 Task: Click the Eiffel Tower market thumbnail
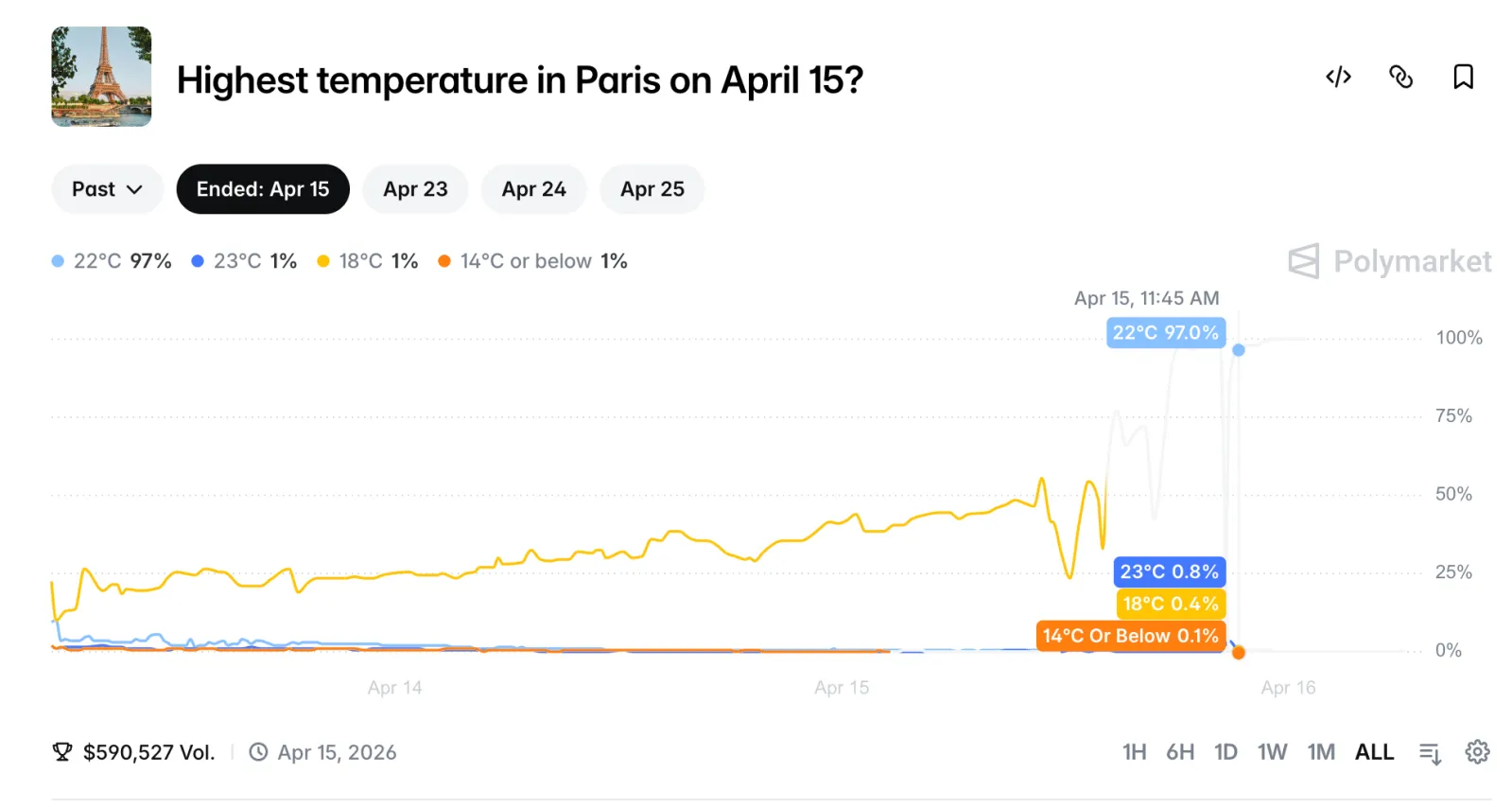click(x=101, y=77)
